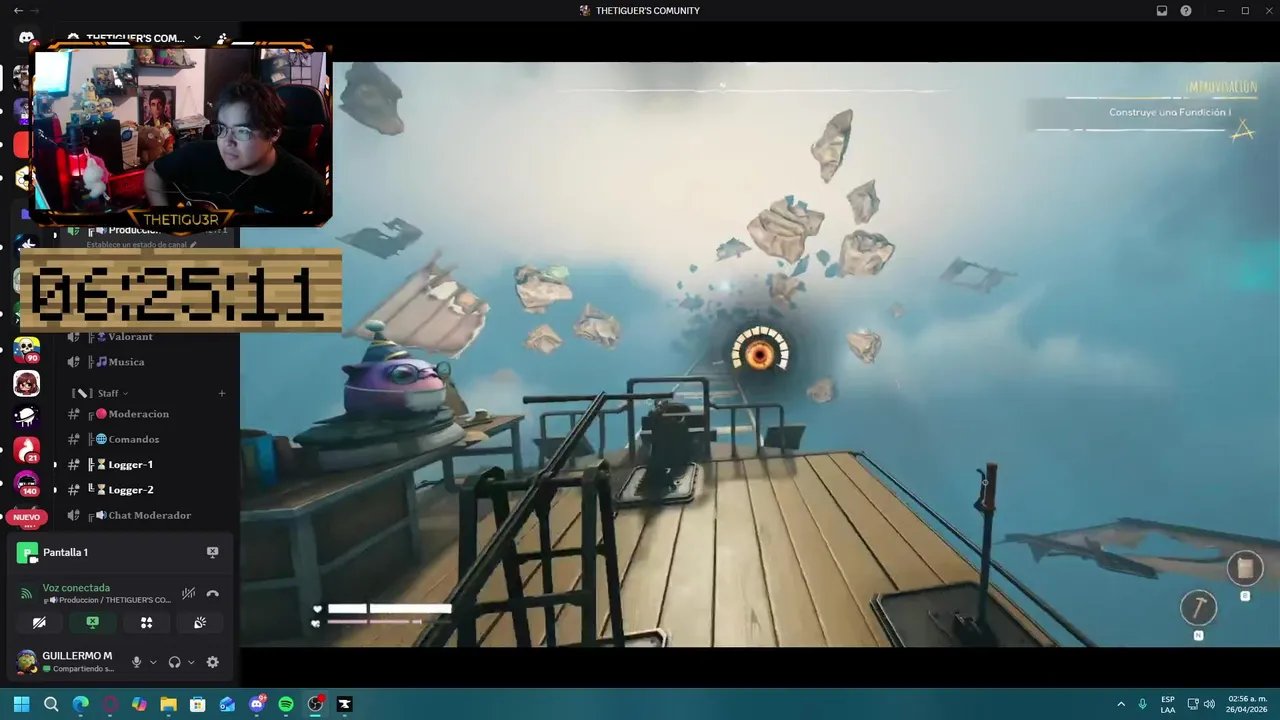Toggle screen share in the voice panel
This screenshot has height=720, width=1280.
(92, 622)
